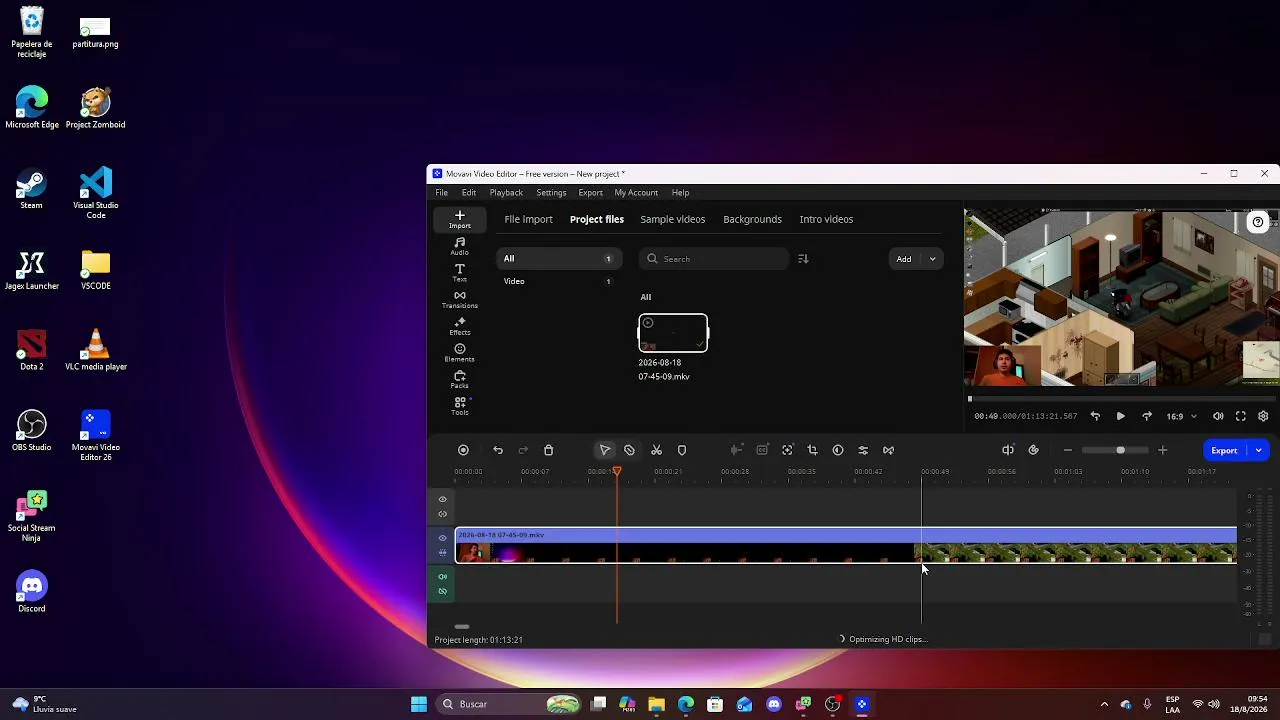The width and height of the screenshot is (1280, 720).
Task: Toggle link on the audio track
Action: [443, 591]
